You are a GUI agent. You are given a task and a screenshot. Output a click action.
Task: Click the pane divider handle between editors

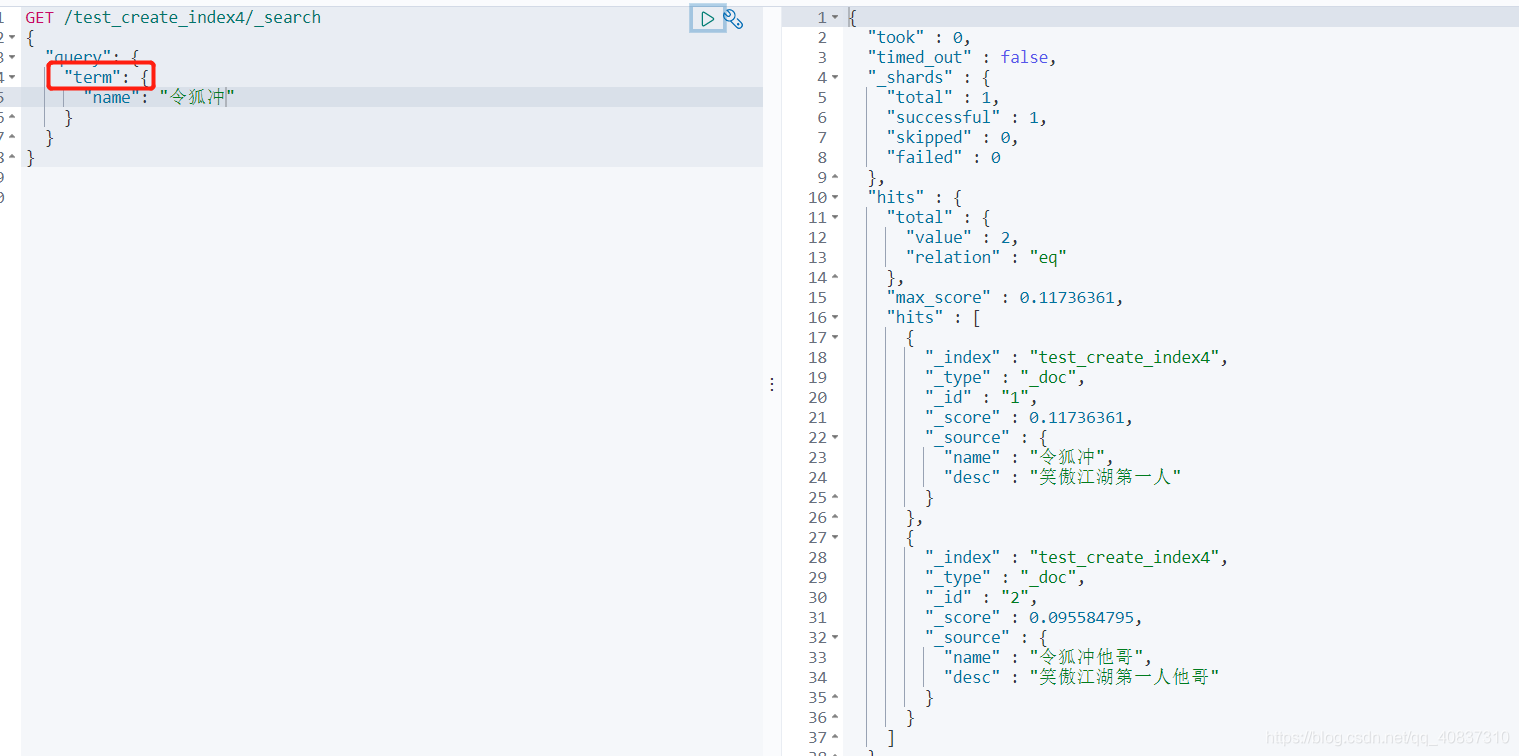[771, 384]
